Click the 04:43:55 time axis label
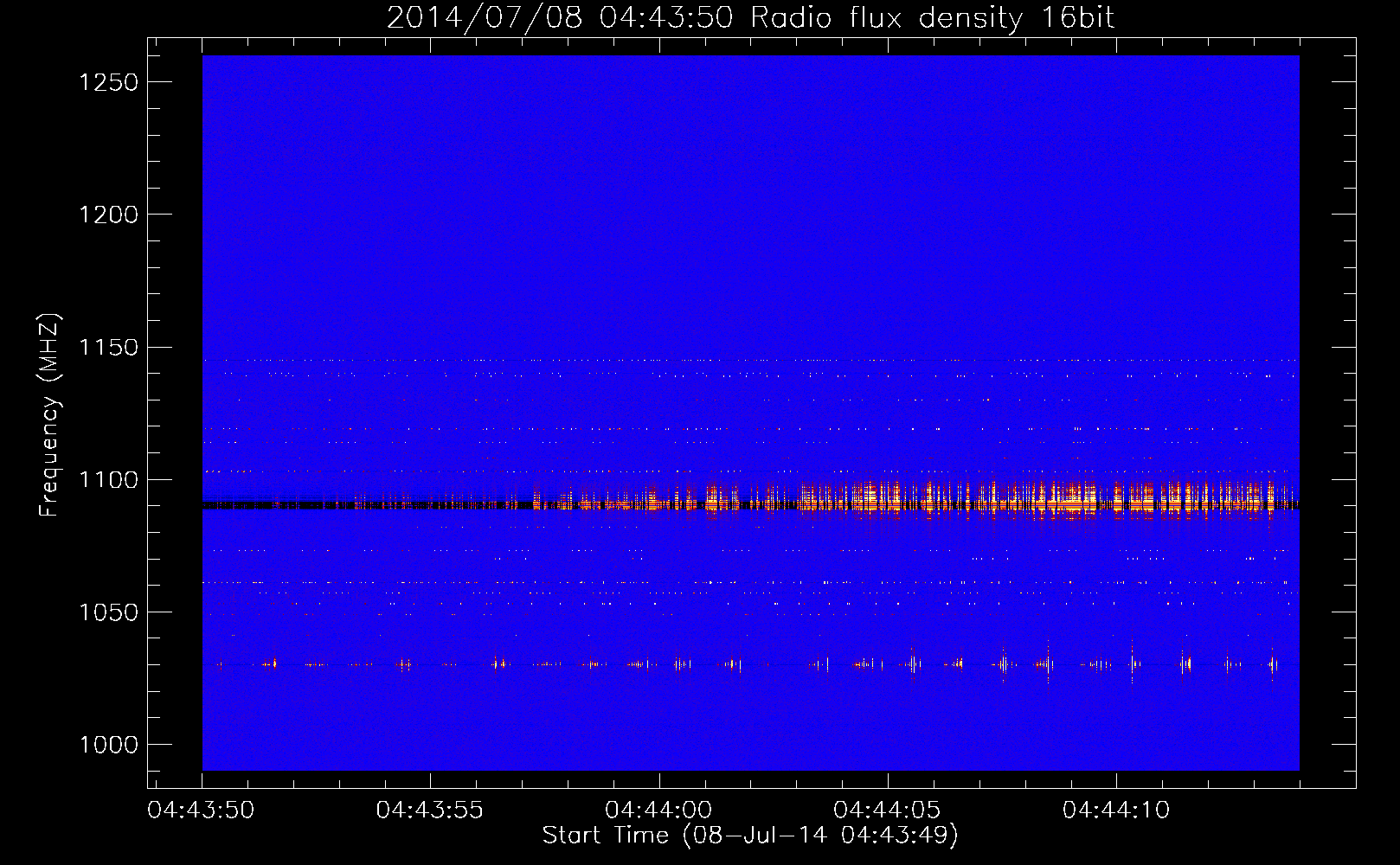Image resolution: width=1400 pixels, height=865 pixels. pyautogui.click(x=430, y=811)
